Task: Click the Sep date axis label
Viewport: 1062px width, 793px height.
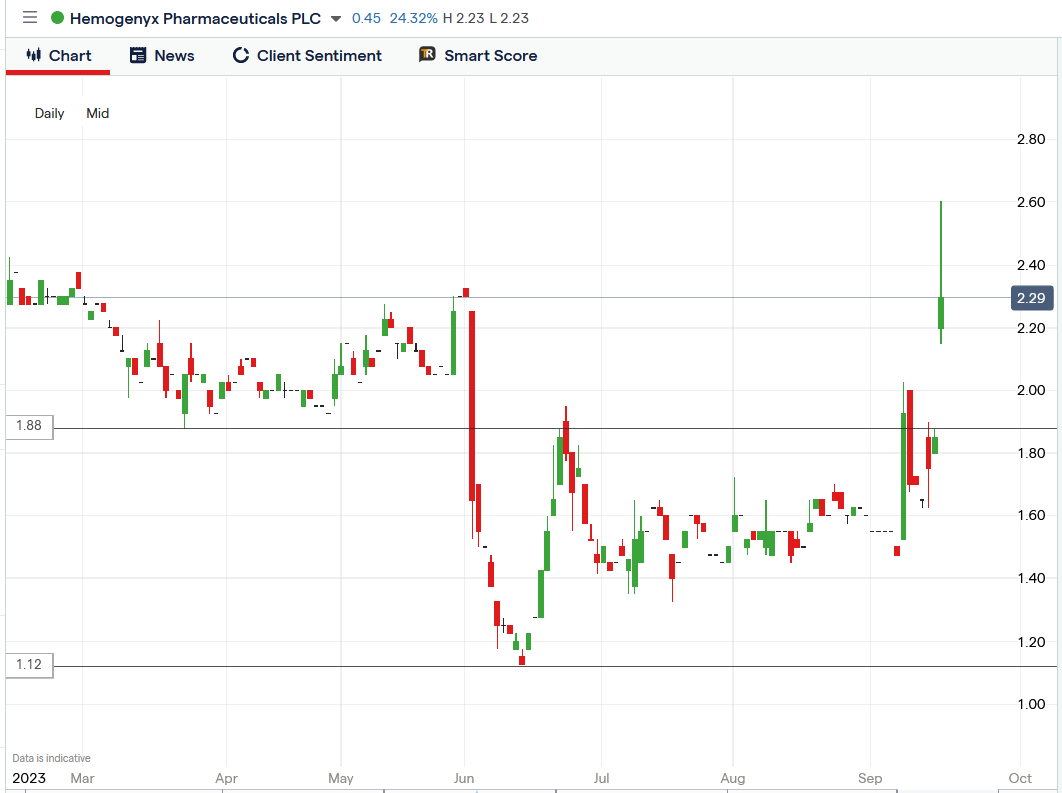Action: pos(870,778)
